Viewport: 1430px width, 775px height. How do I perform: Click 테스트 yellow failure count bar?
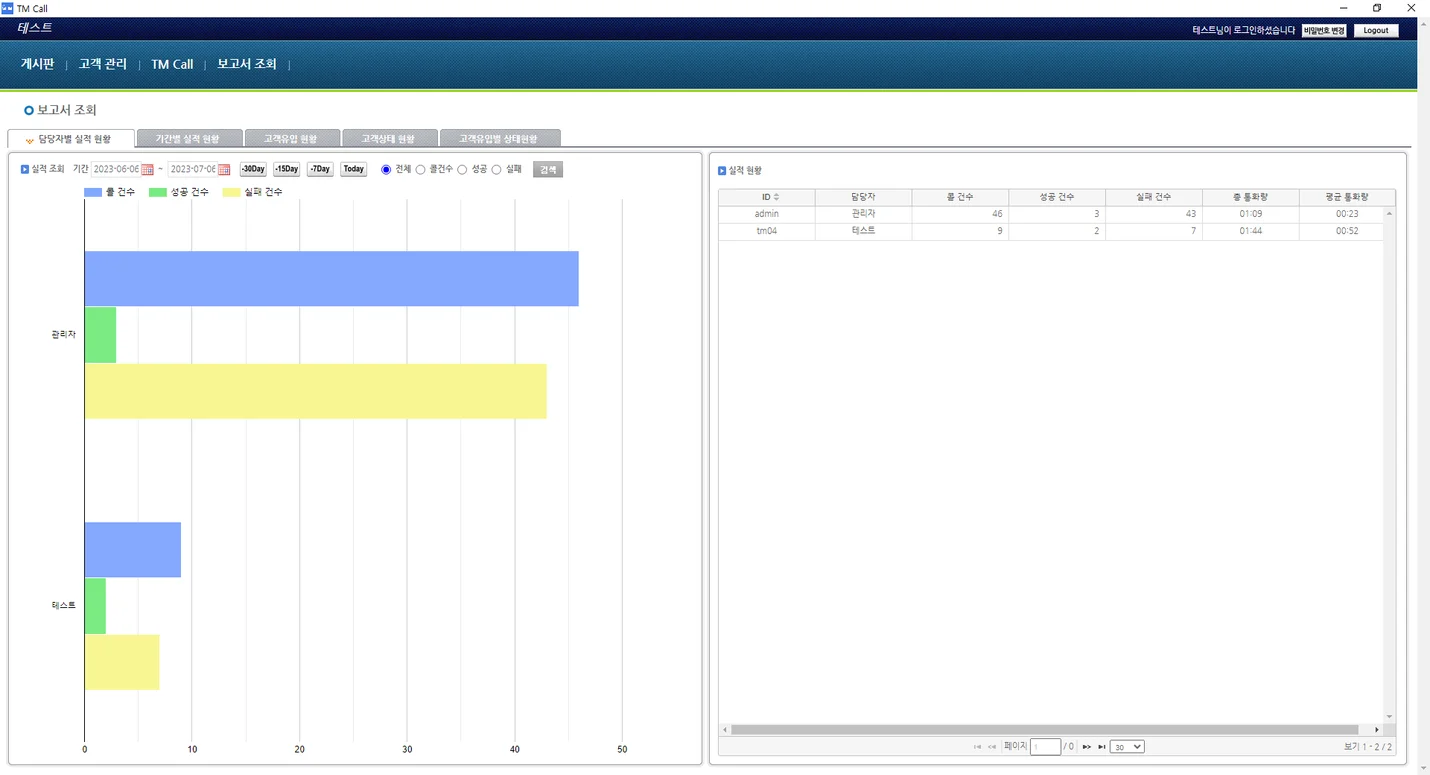pyautogui.click(x=121, y=662)
